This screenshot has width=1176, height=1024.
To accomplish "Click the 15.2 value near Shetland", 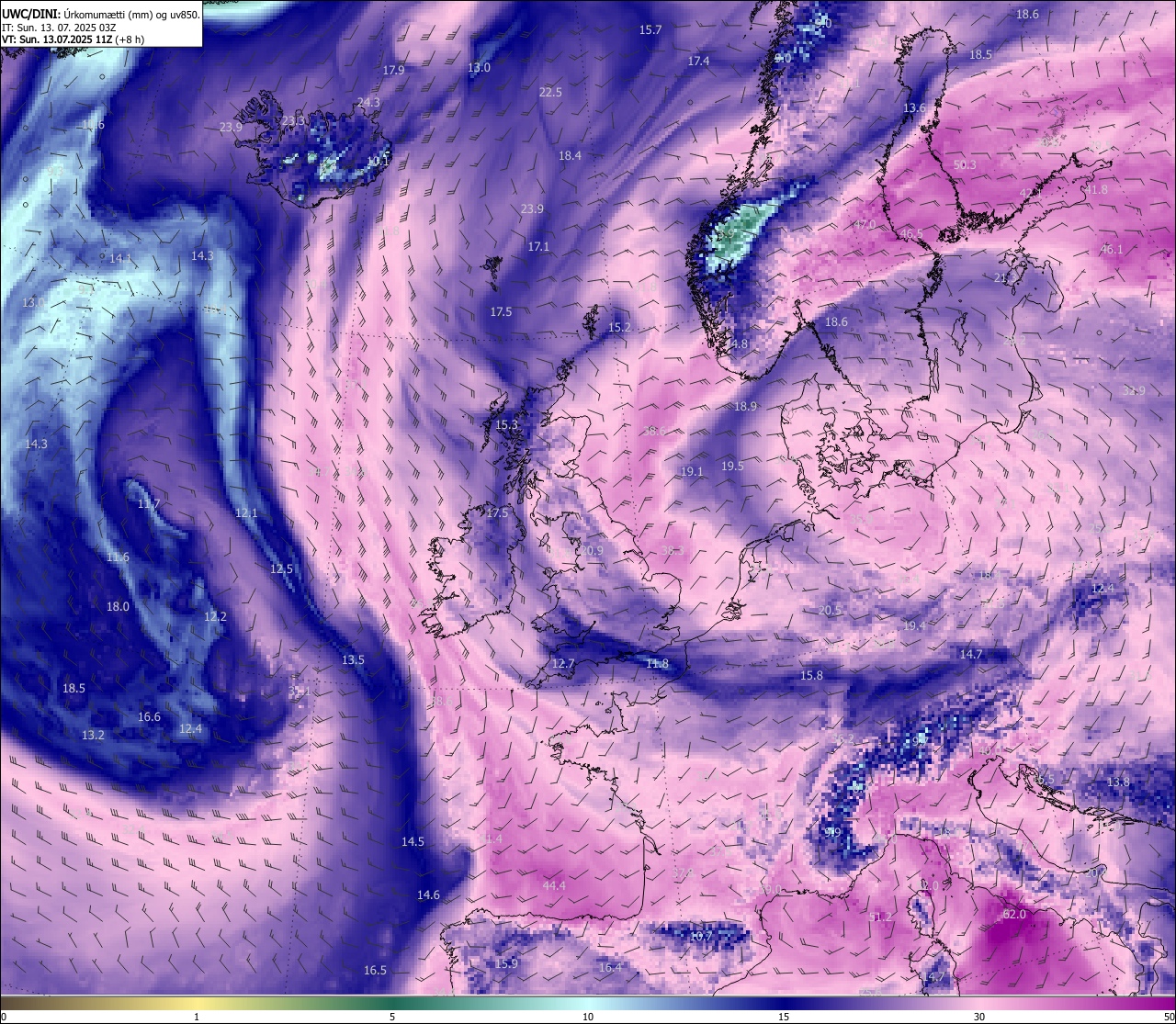I will point(619,328).
